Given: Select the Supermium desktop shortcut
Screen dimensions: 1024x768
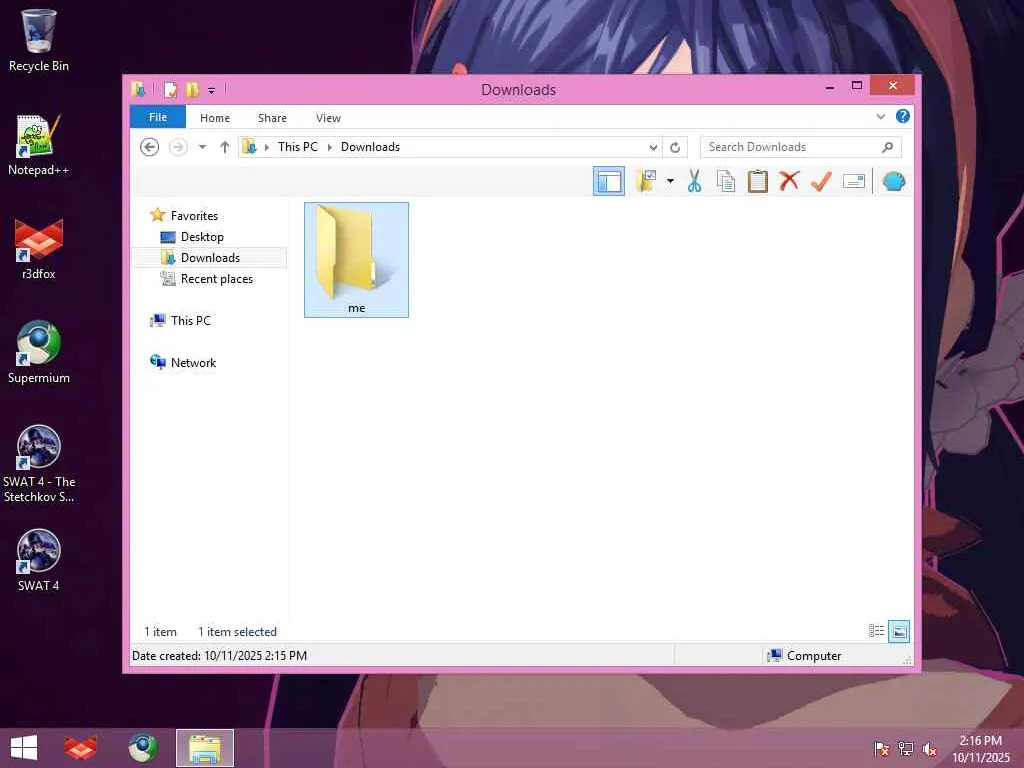Looking at the screenshot, I should 39,353.
